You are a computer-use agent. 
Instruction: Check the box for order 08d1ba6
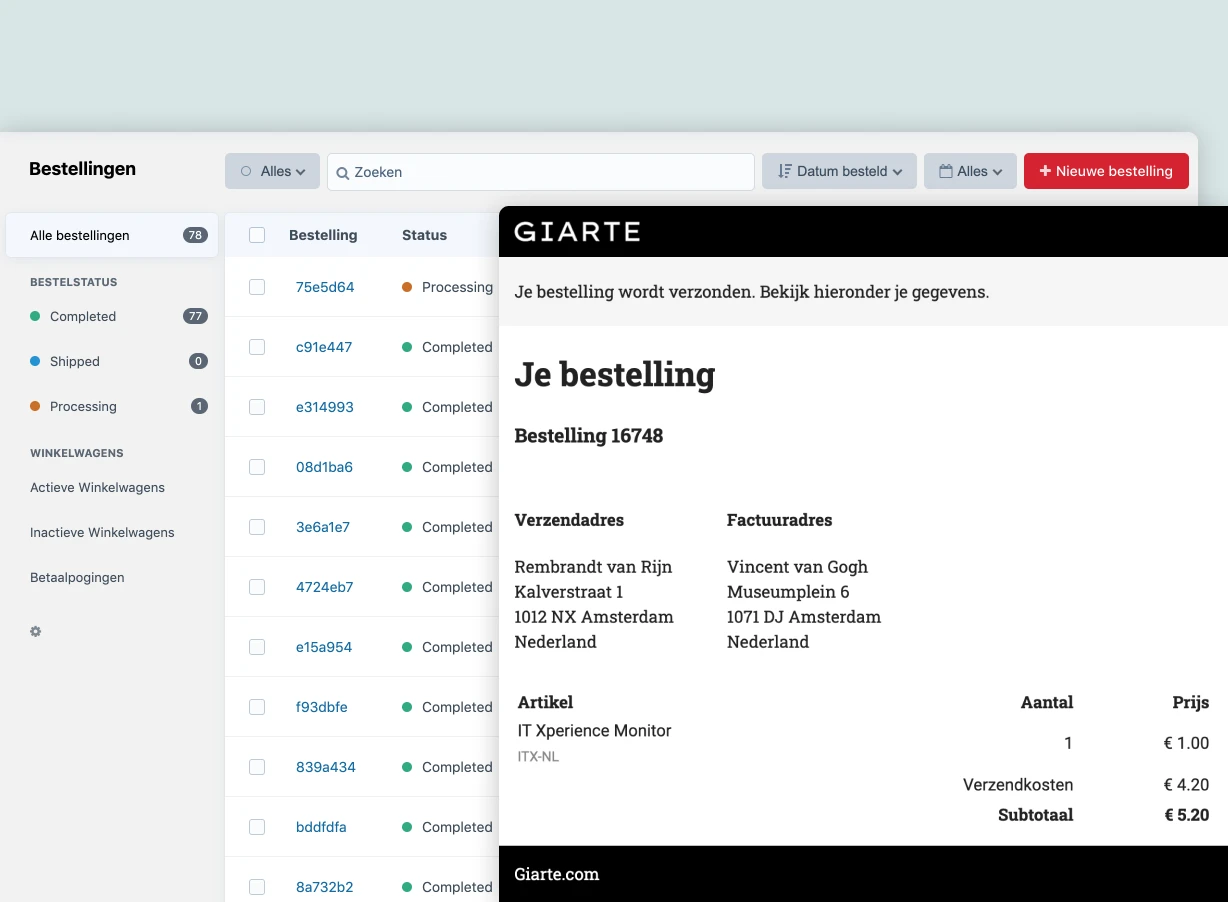[x=257, y=467]
